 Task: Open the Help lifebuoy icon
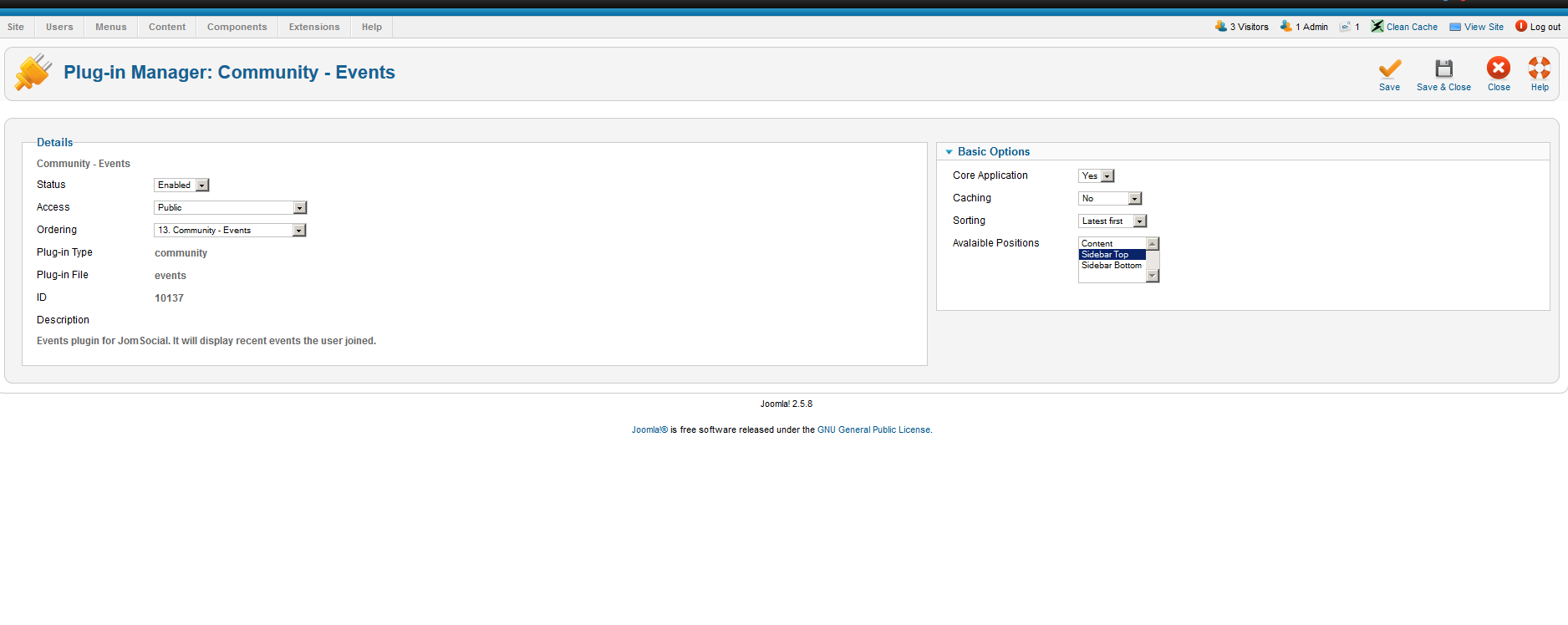click(x=1540, y=68)
